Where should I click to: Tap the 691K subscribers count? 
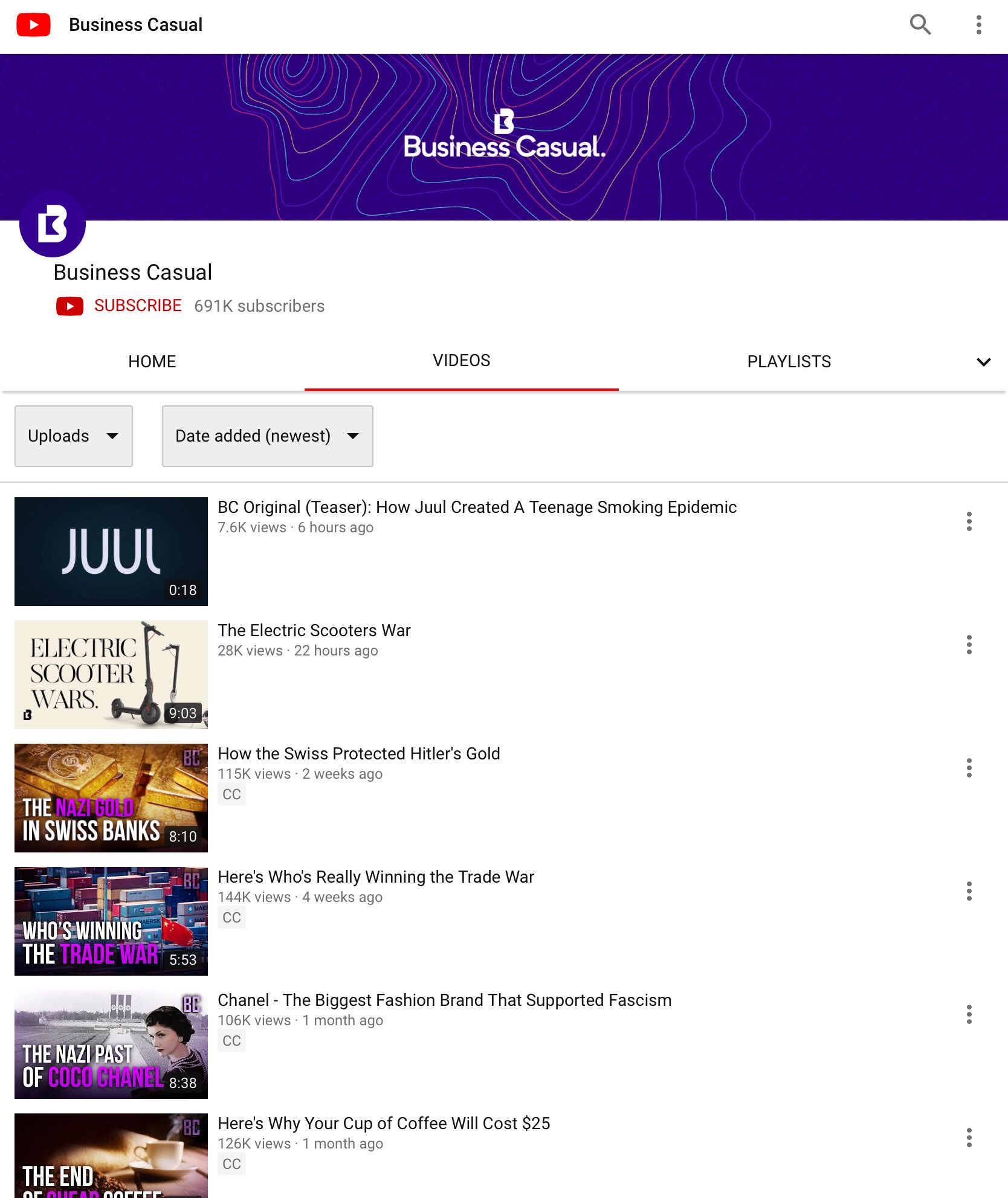(259, 306)
